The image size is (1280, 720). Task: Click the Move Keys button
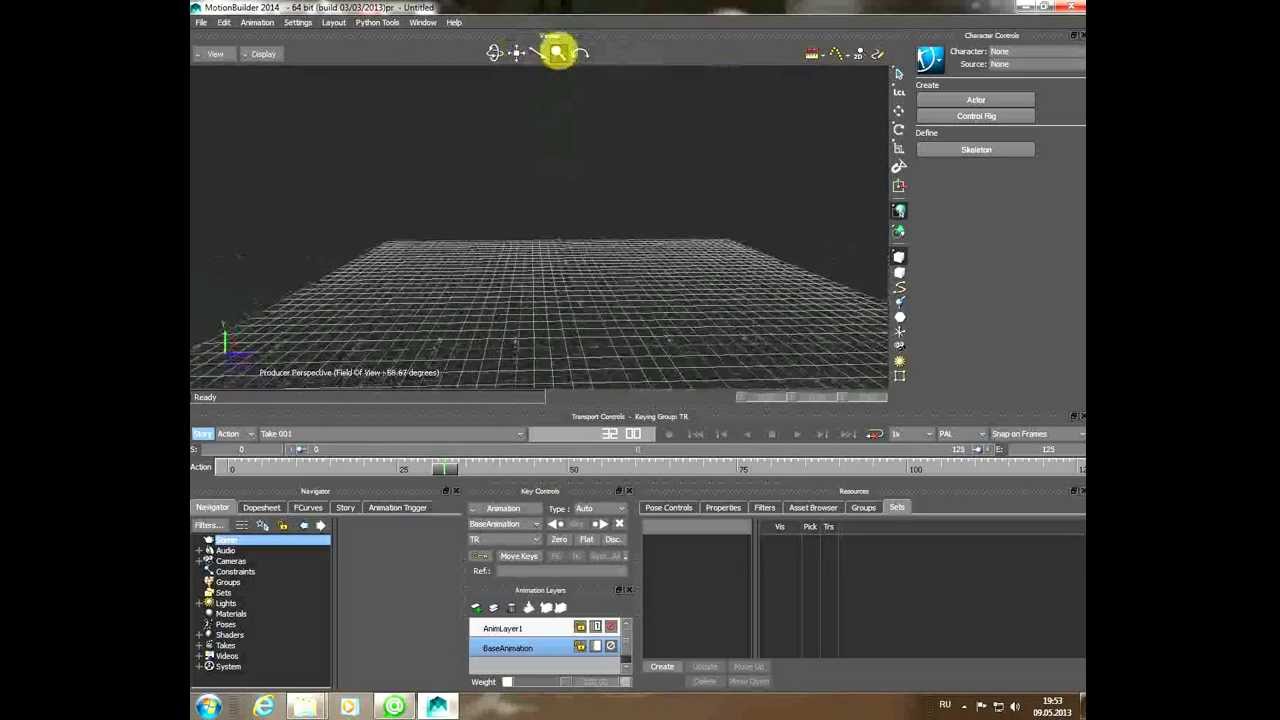pos(519,556)
